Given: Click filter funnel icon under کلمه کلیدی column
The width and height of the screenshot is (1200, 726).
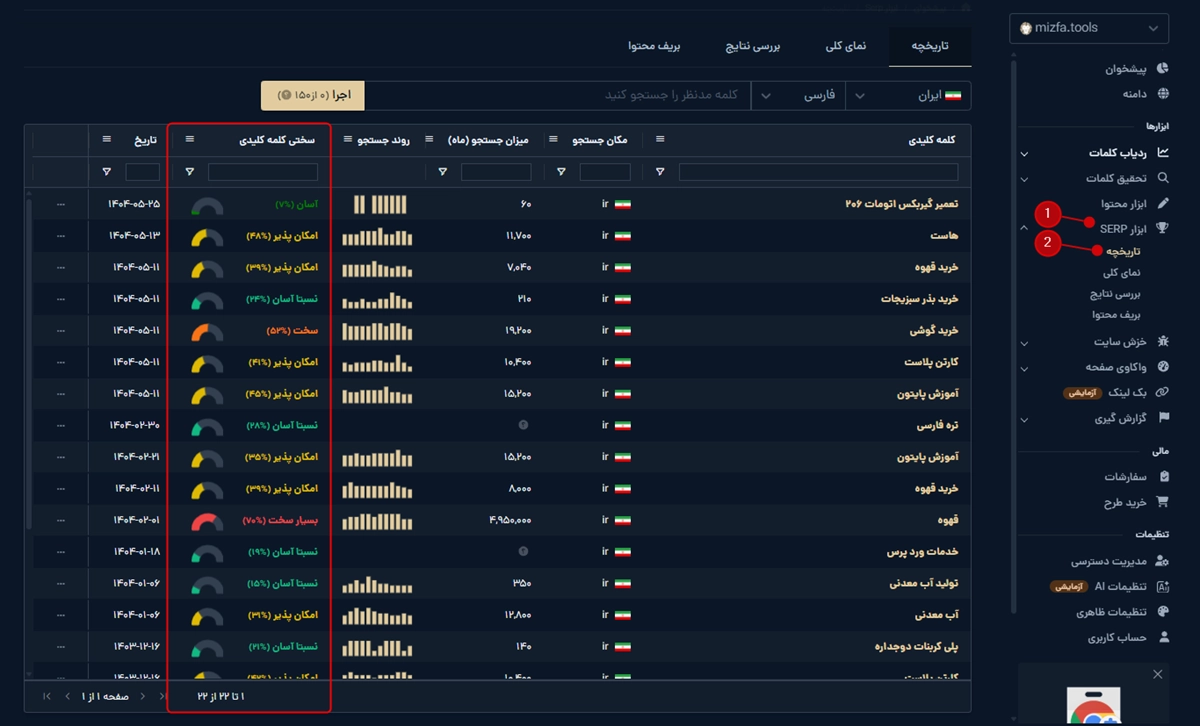Looking at the screenshot, I should pyautogui.click(x=660, y=172).
